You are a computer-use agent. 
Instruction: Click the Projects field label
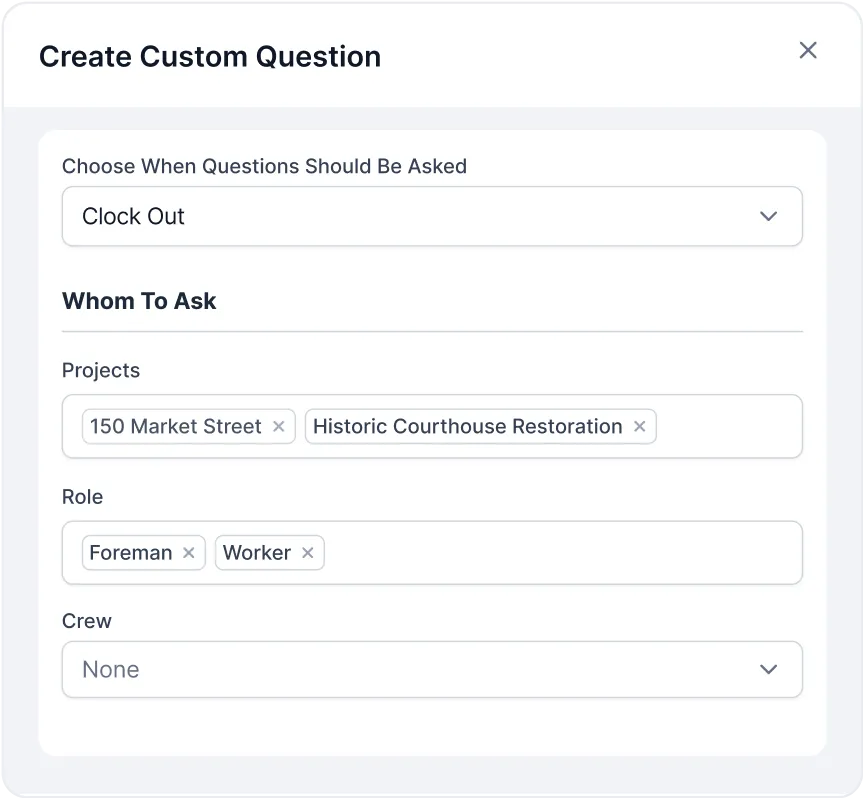tap(101, 370)
